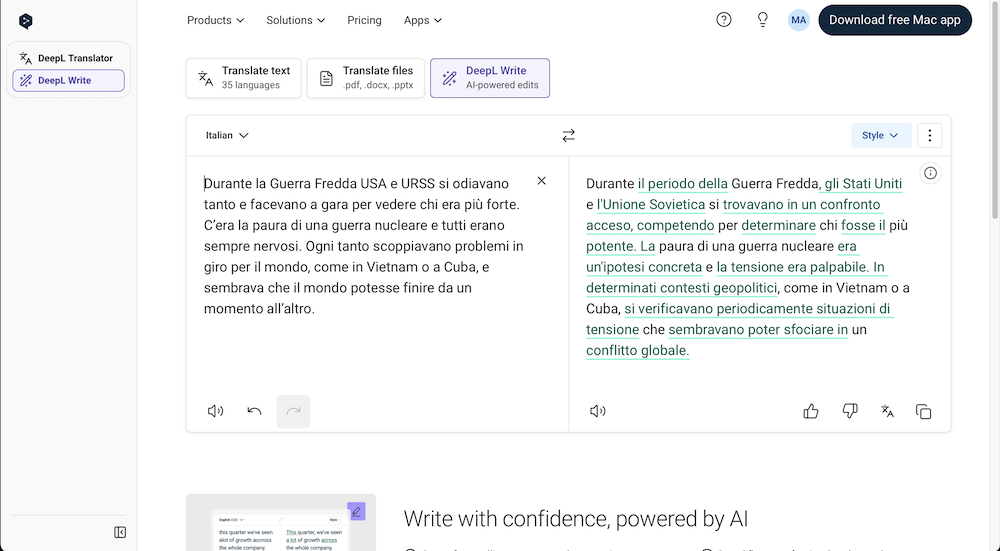
Task: Open the Apps dropdown menu
Action: [423, 20]
